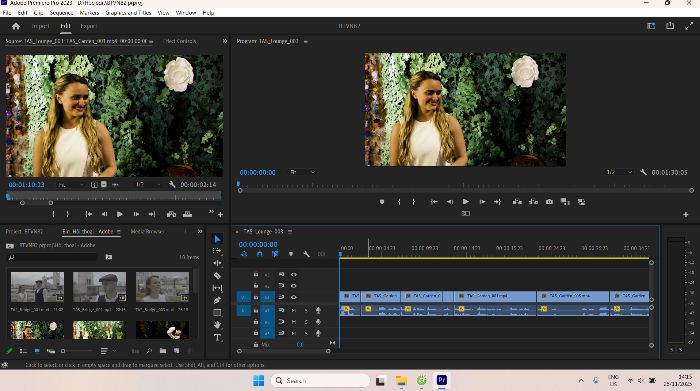The height and width of the screenshot is (391, 700).
Task: Select the Razor tool
Action: [217, 276]
